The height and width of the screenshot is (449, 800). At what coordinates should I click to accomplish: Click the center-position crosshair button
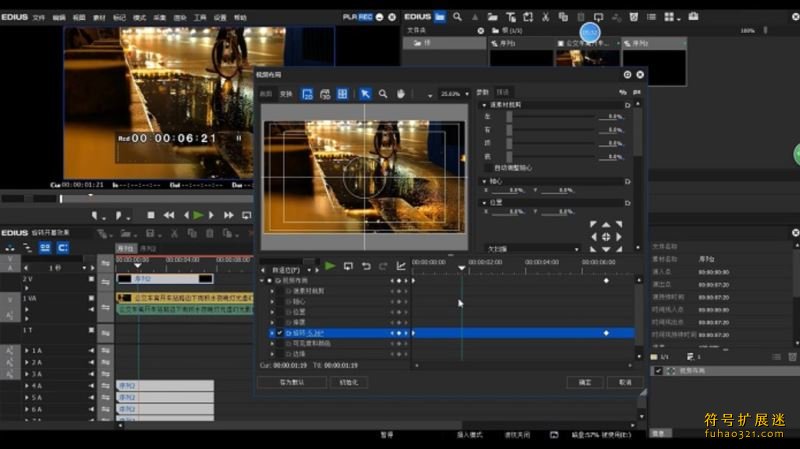(x=606, y=237)
